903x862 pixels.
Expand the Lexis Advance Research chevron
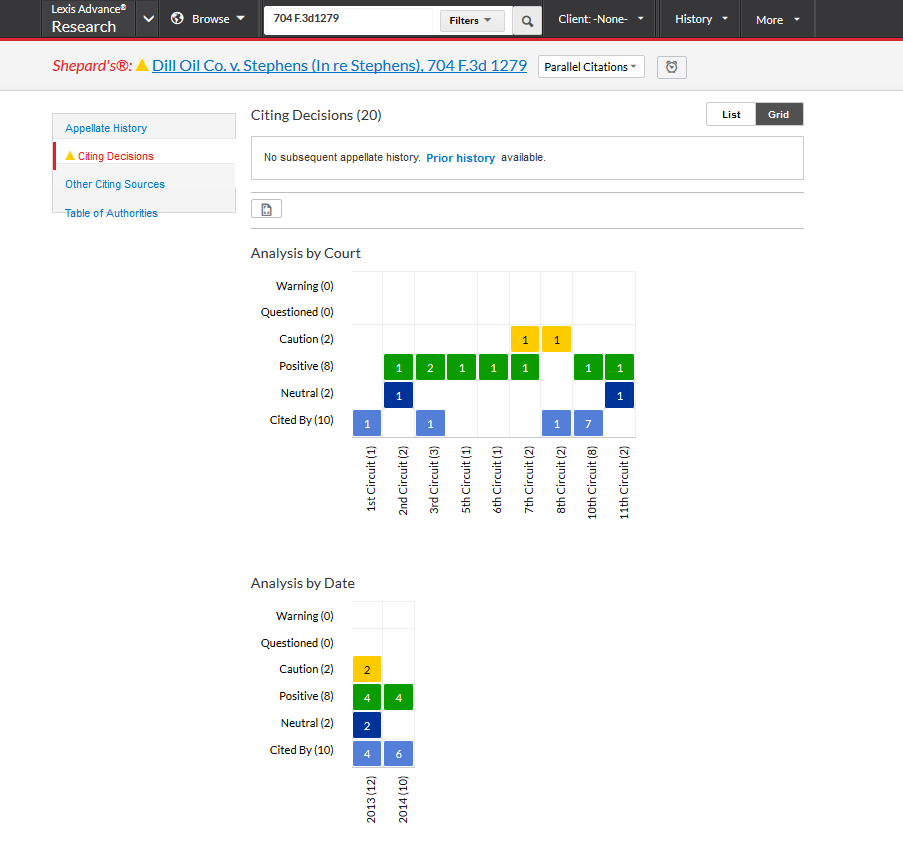tap(149, 19)
